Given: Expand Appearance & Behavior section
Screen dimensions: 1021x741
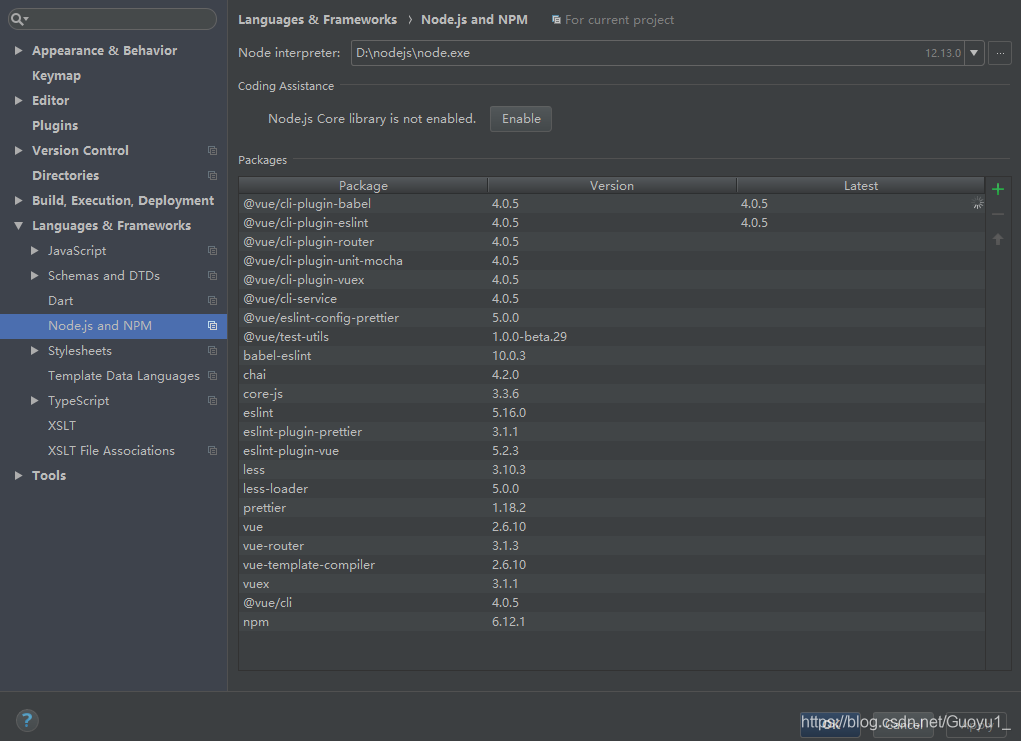Looking at the screenshot, I should pyautogui.click(x=18, y=50).
